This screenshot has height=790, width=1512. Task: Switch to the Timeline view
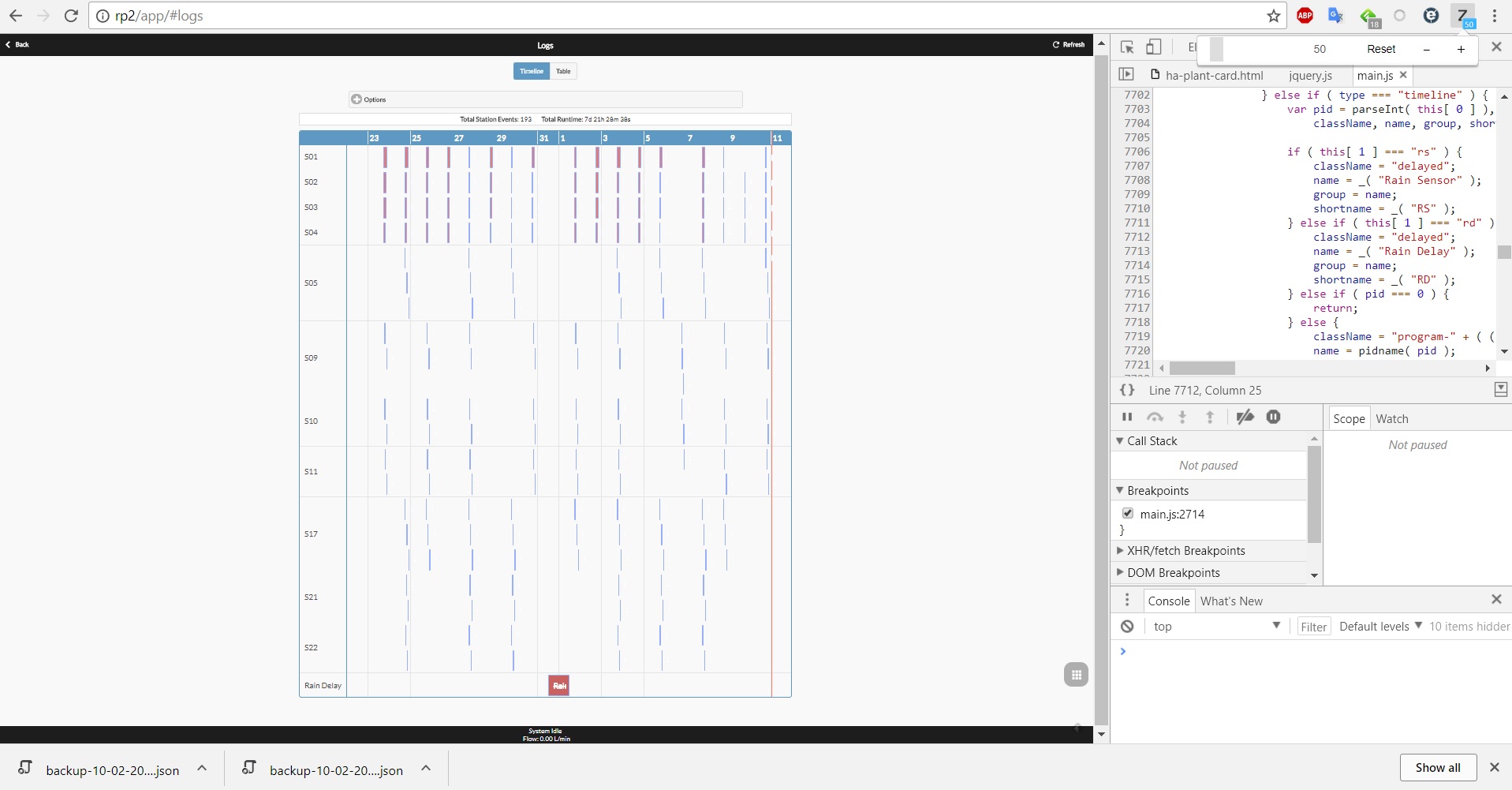(532, 71)
